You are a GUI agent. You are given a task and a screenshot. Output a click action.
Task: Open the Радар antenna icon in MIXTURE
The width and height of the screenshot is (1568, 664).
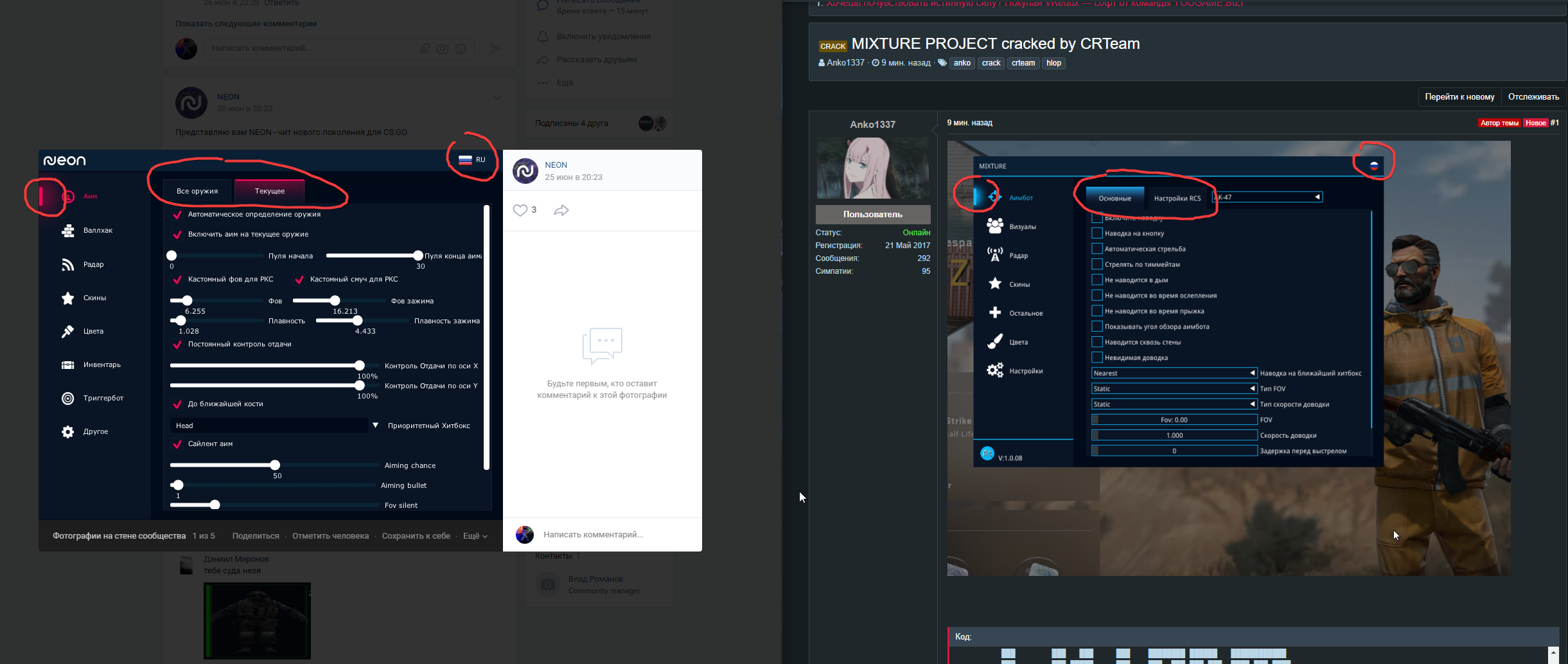point(995,255)
